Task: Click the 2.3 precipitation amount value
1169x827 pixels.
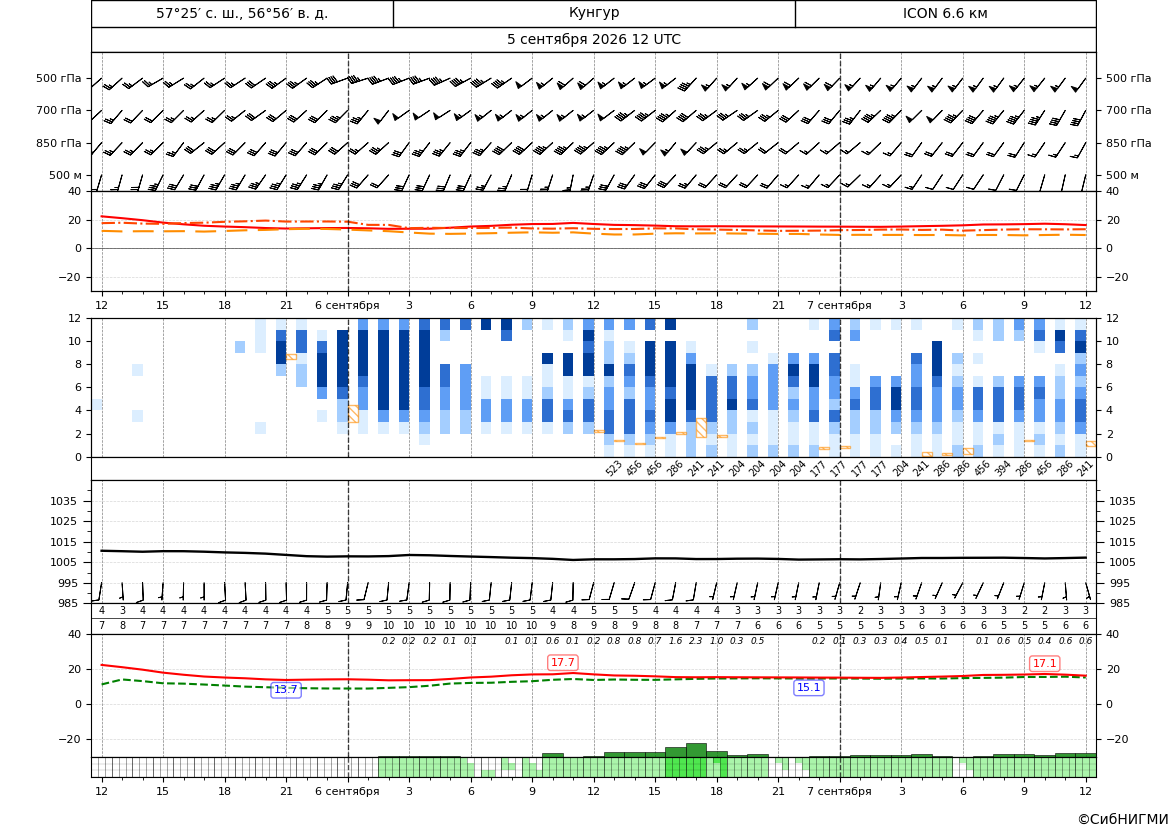Action: click(x=696, y=641)
